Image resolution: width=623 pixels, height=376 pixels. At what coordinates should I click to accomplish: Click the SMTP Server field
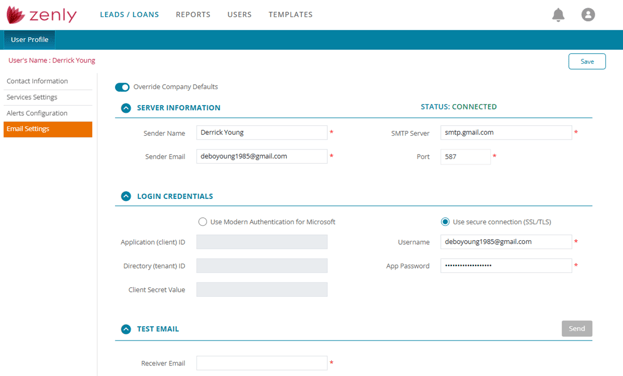pyautogui.click(x=506, y=133)
